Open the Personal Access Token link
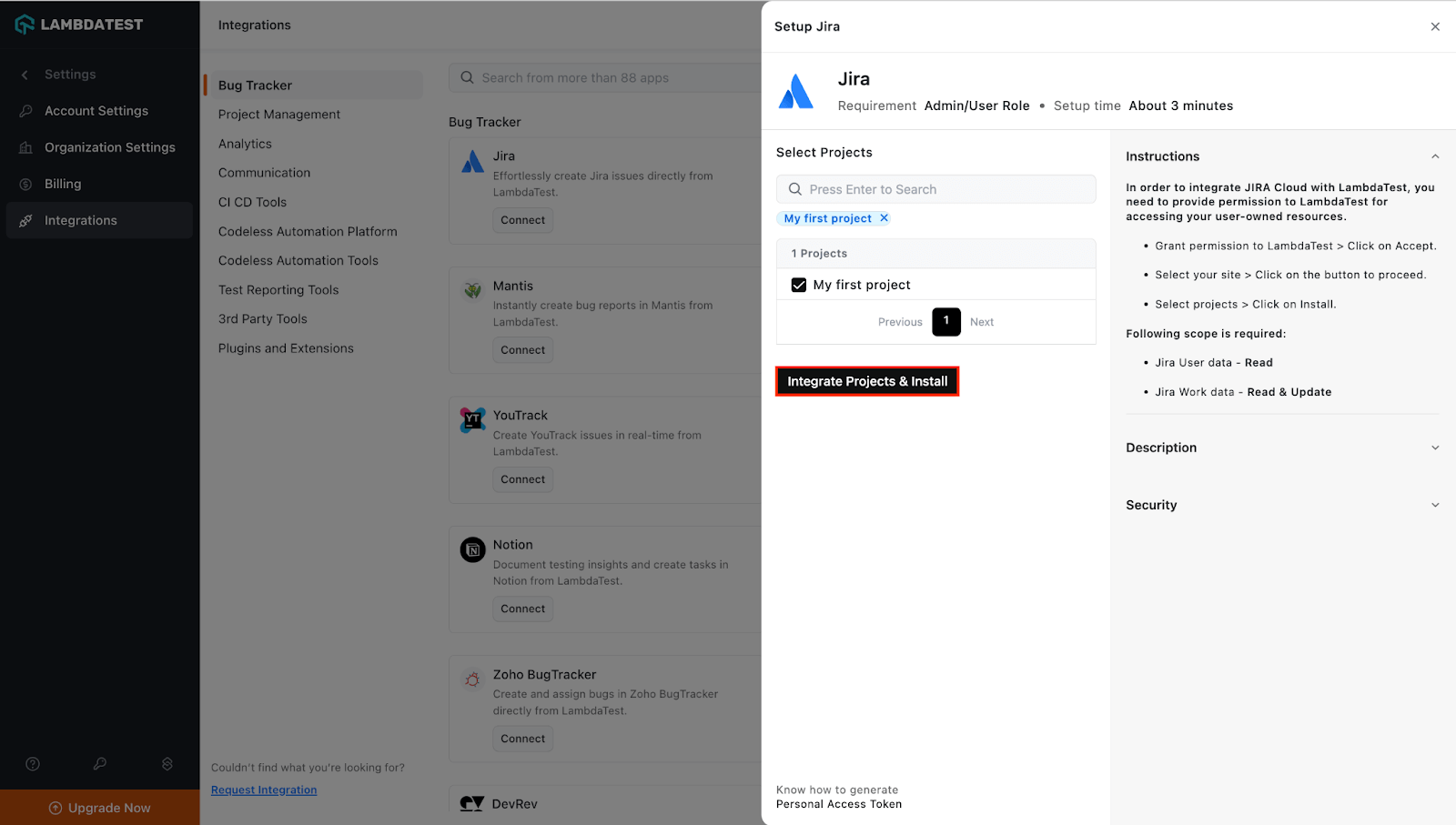 coord(837,804)
